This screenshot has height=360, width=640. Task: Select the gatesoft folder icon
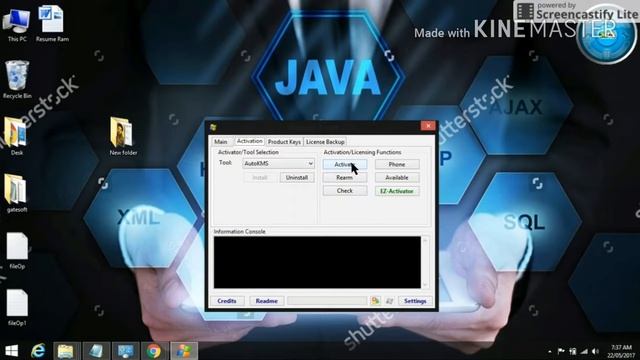pyautogui.click(x=16, y=193)
